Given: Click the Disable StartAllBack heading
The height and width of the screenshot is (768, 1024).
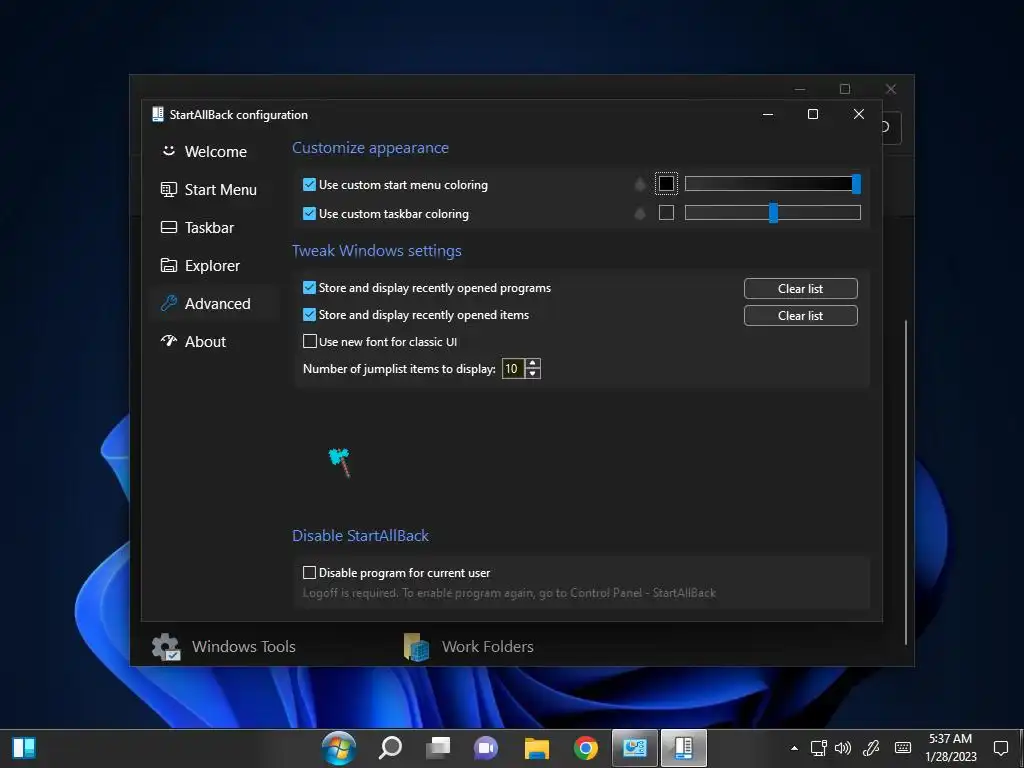Looking at the screenshot, I should pos(360,536).
